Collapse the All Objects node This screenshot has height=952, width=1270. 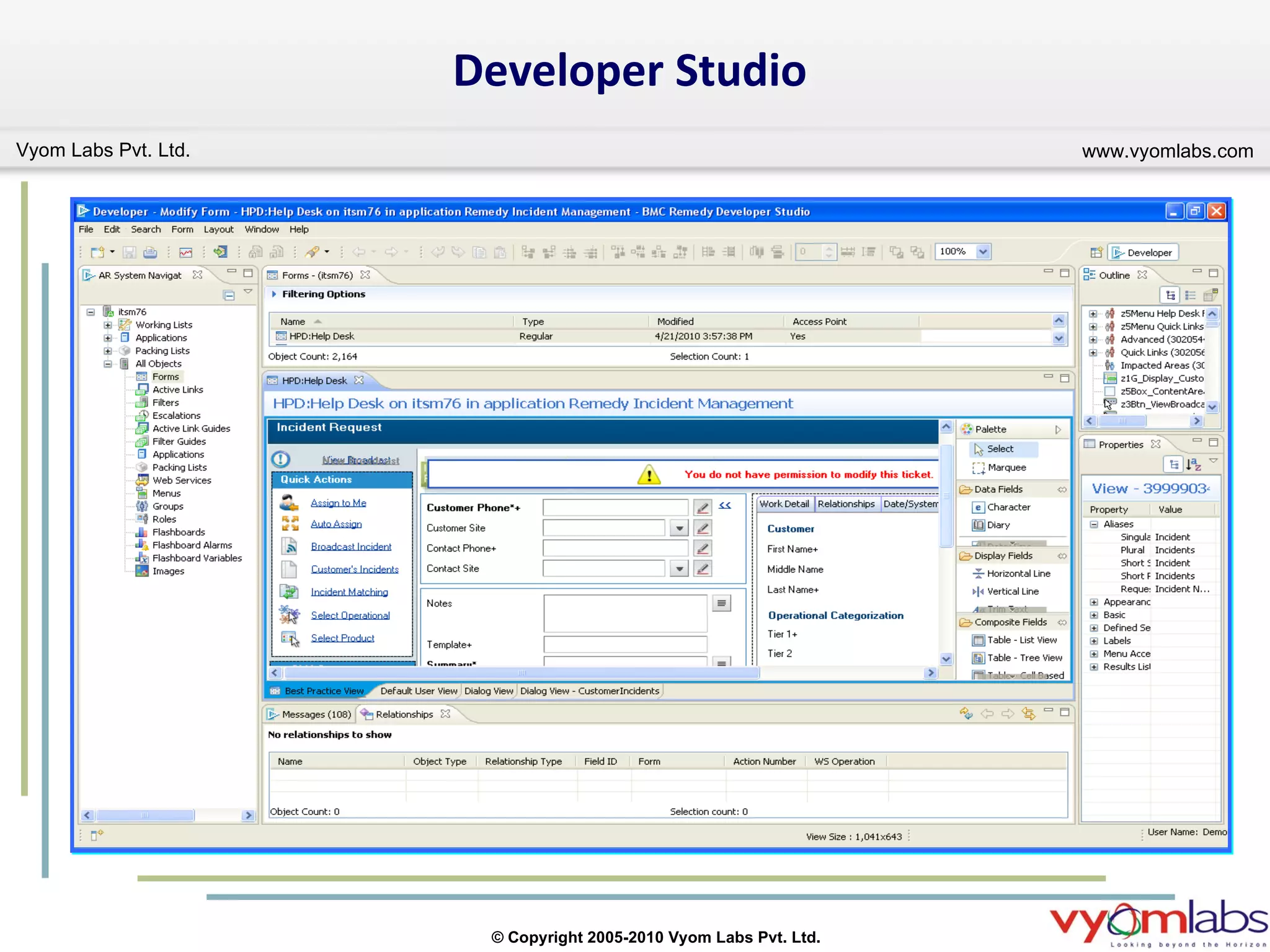(x=108, y=364)
